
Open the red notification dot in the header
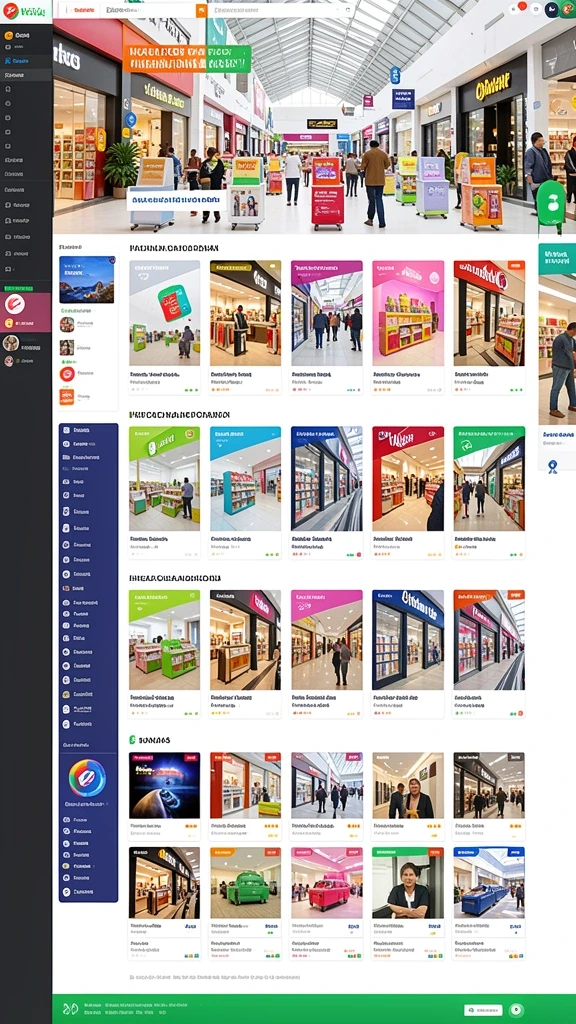click(x=522, y=6)
